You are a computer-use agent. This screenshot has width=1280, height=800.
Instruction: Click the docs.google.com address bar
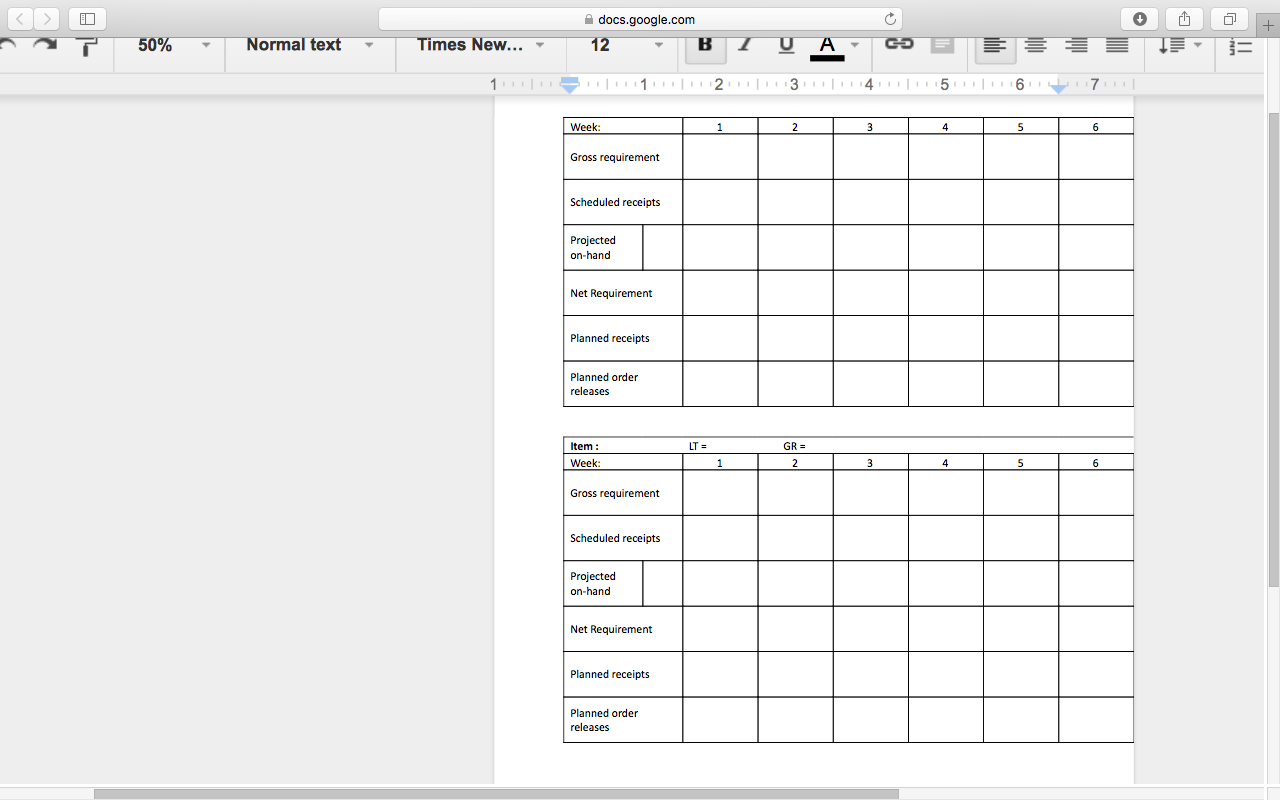[640, 19]
